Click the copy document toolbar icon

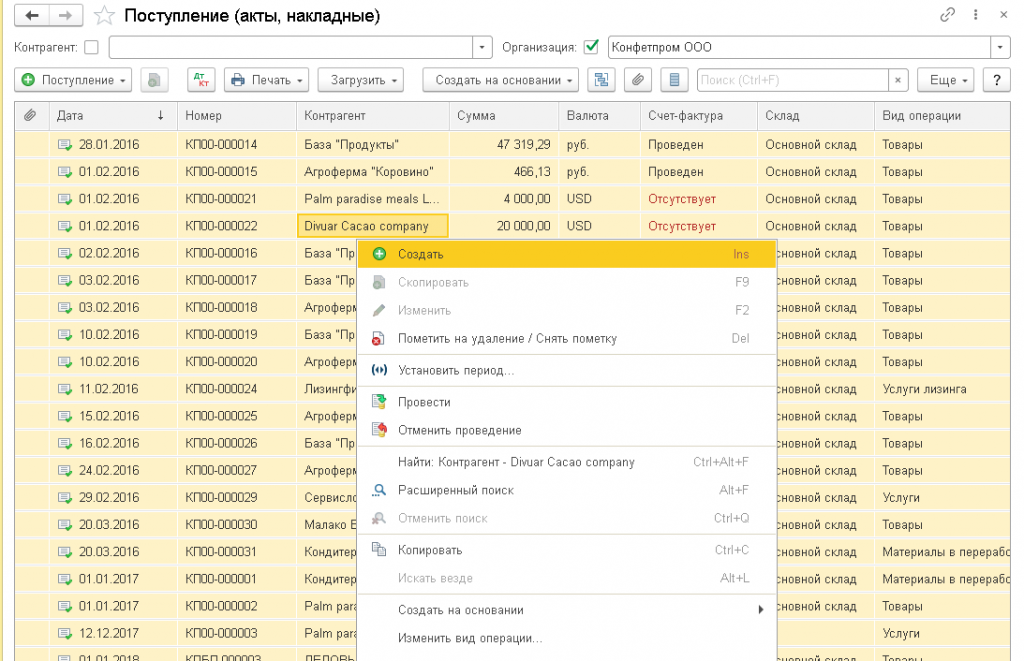(154, 80)
